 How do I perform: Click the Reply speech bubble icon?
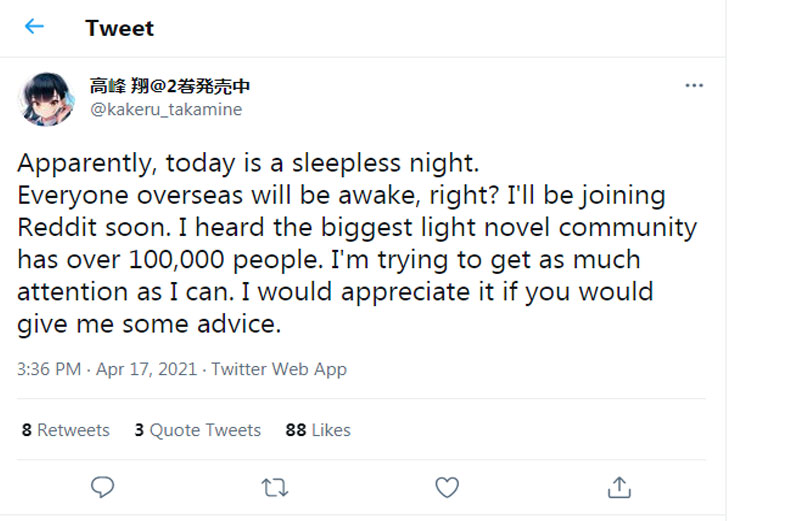click(x=102, y=487)
